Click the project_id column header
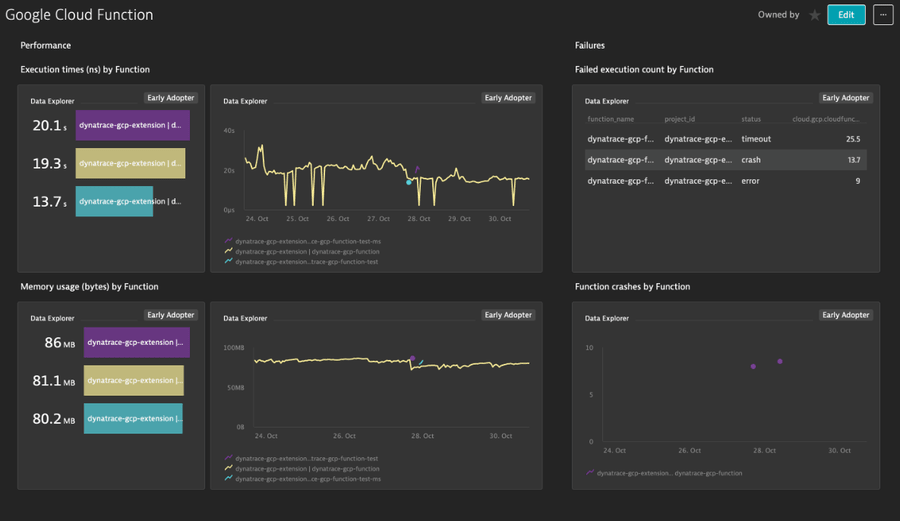 click(x=680, y=119)
